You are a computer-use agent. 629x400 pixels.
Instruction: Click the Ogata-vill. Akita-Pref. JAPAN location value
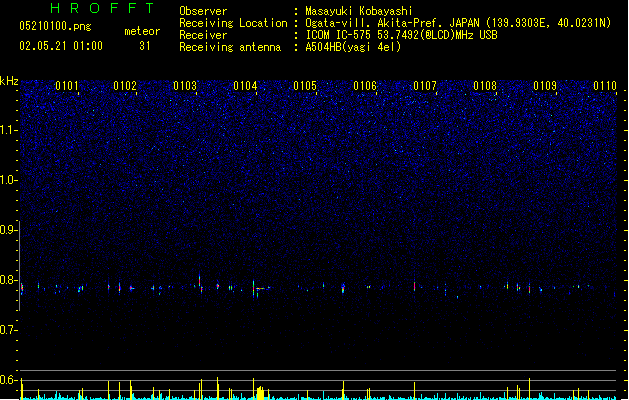458,23
